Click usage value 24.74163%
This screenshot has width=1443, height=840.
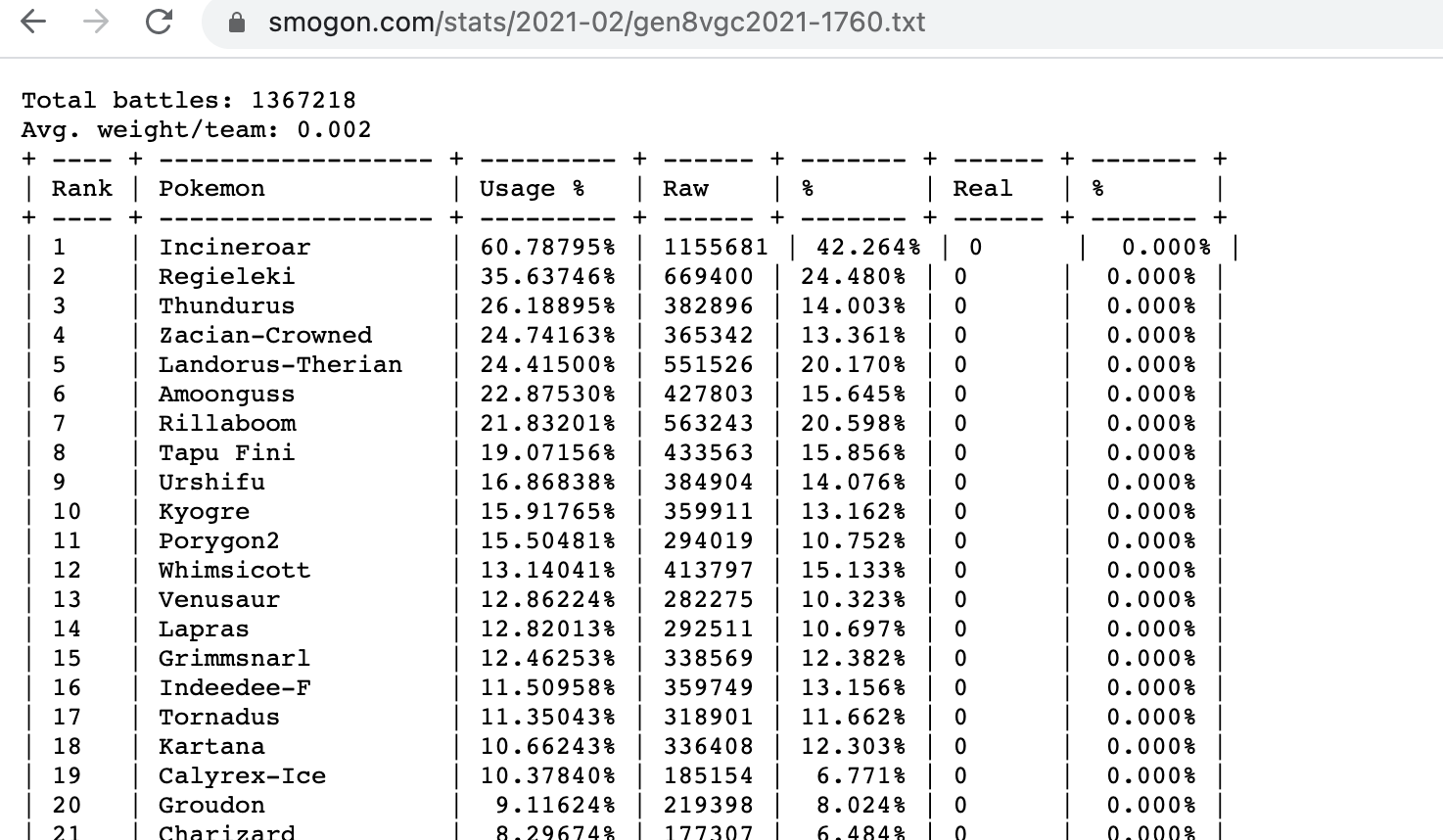point(547,335)
